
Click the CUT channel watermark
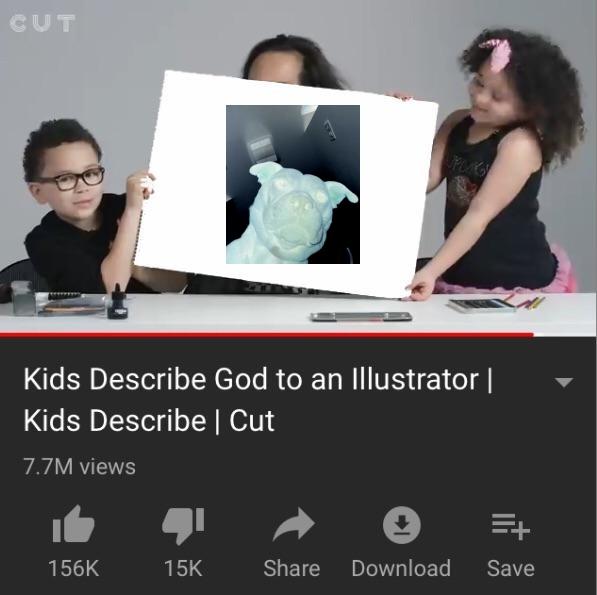[42, 24]
